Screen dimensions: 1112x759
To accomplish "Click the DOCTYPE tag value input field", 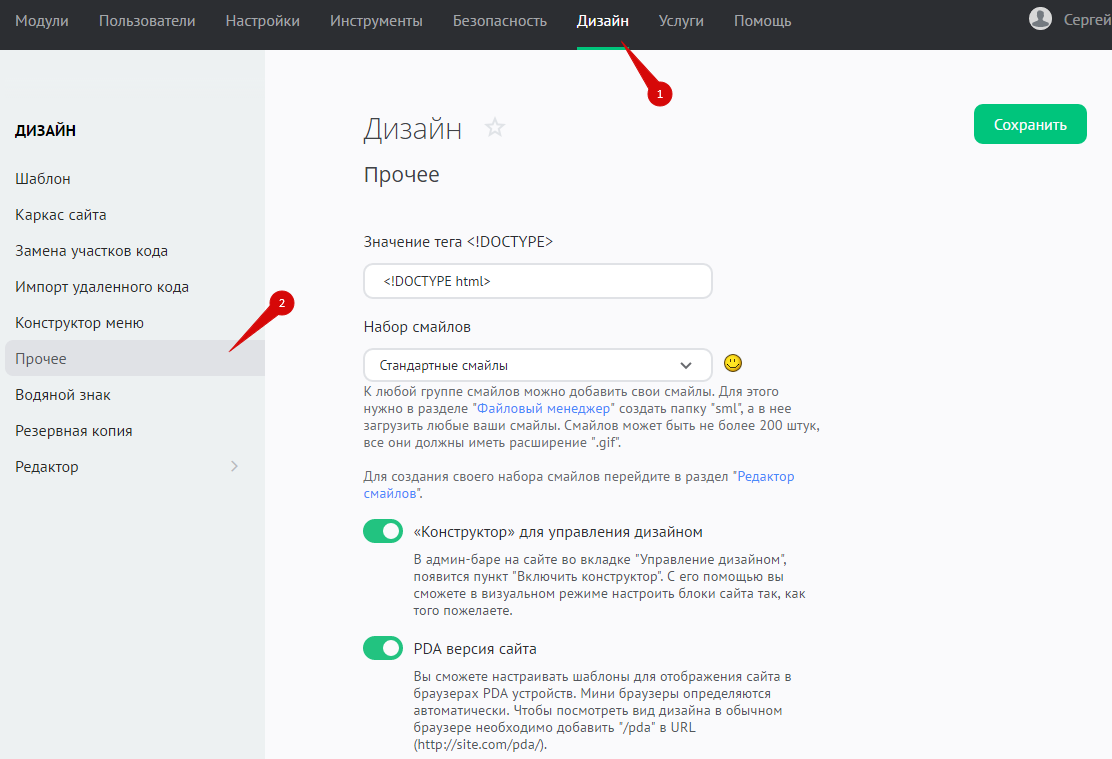I will (x=537, y=281).
